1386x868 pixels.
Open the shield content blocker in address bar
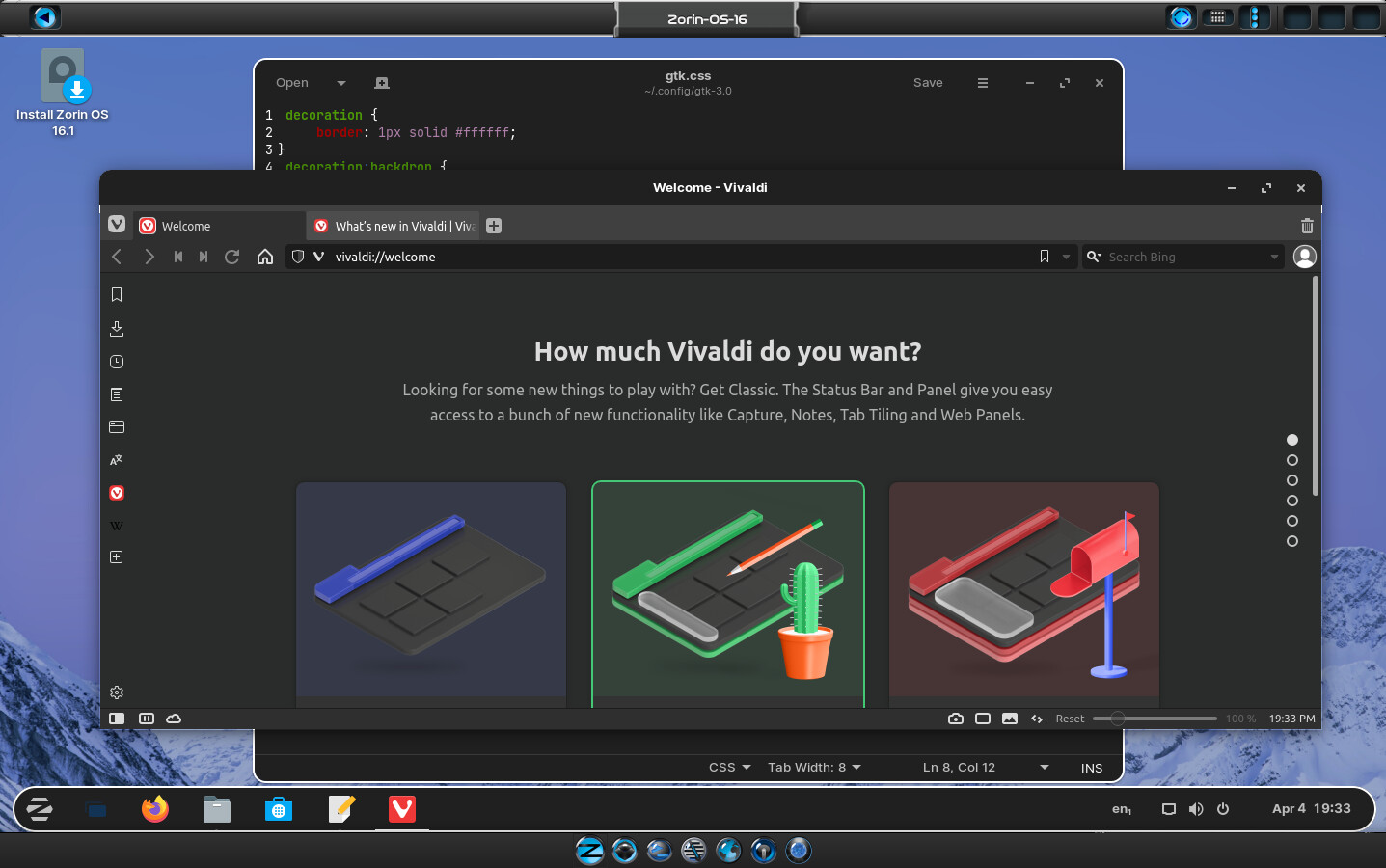[x=298, y=257]
